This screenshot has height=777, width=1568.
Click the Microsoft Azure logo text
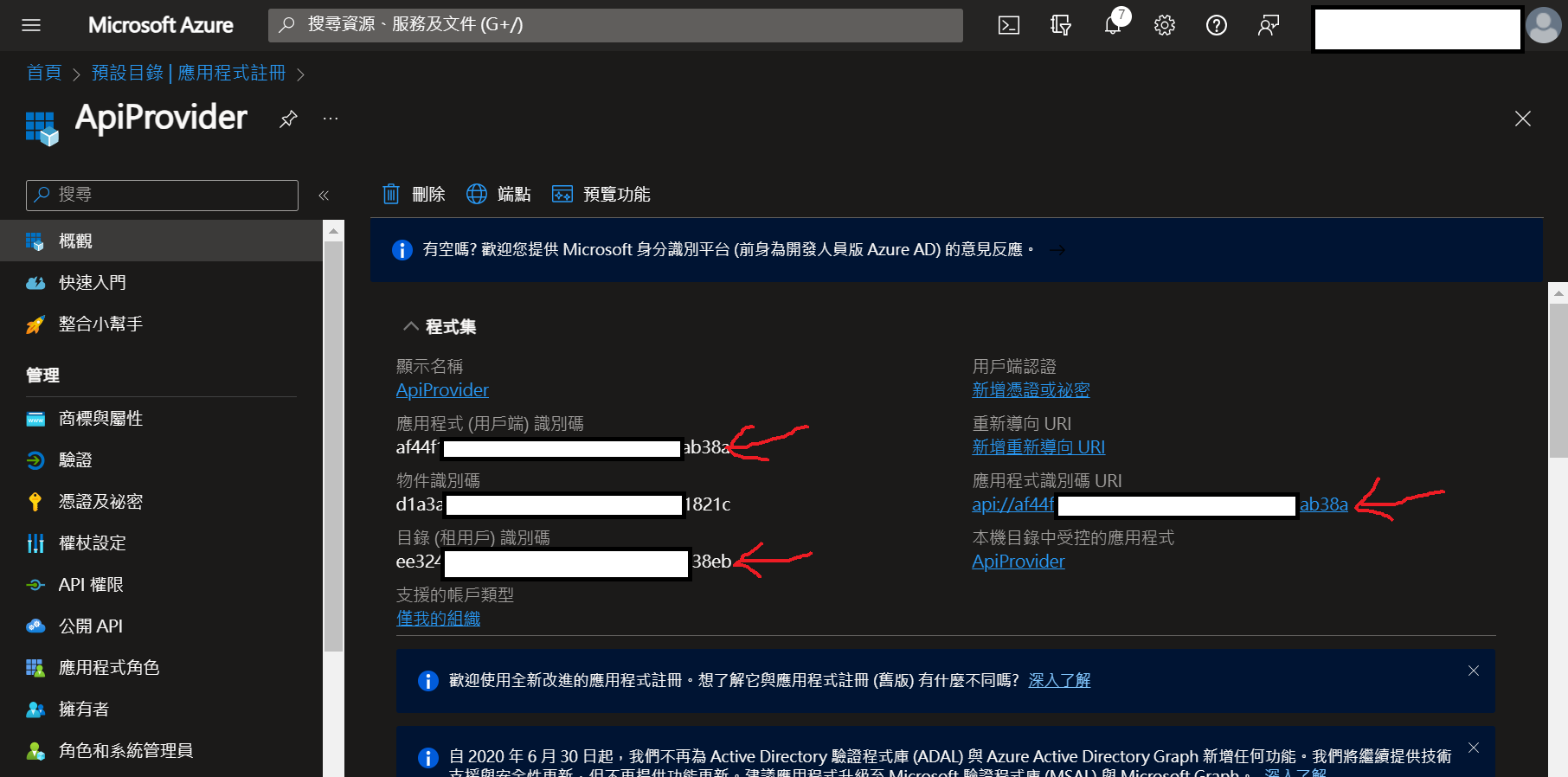click(x=161, y=25)
